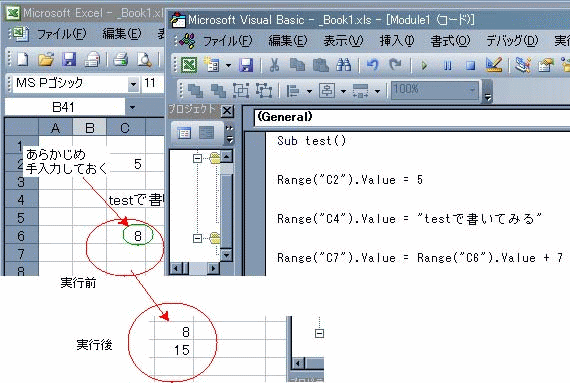Open the Name Box dropdown arrow
The height and width of the screenshot is (383, 570).
tap(132, 107)
